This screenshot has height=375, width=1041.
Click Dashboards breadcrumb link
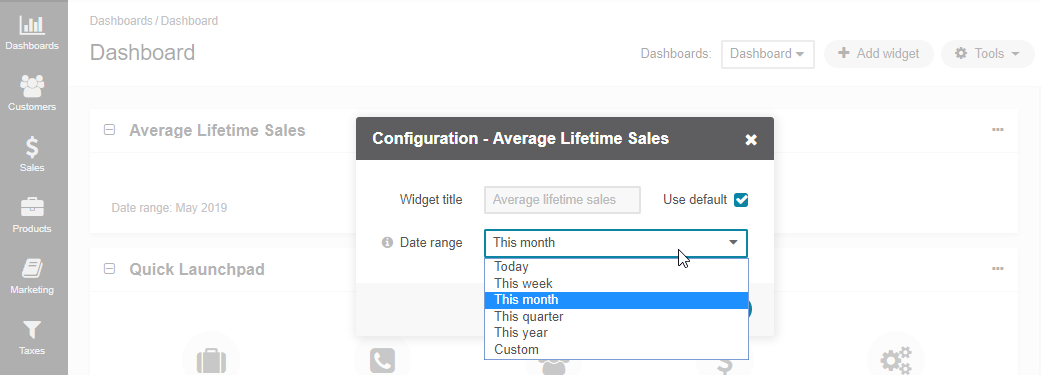[x=121, y=21]
